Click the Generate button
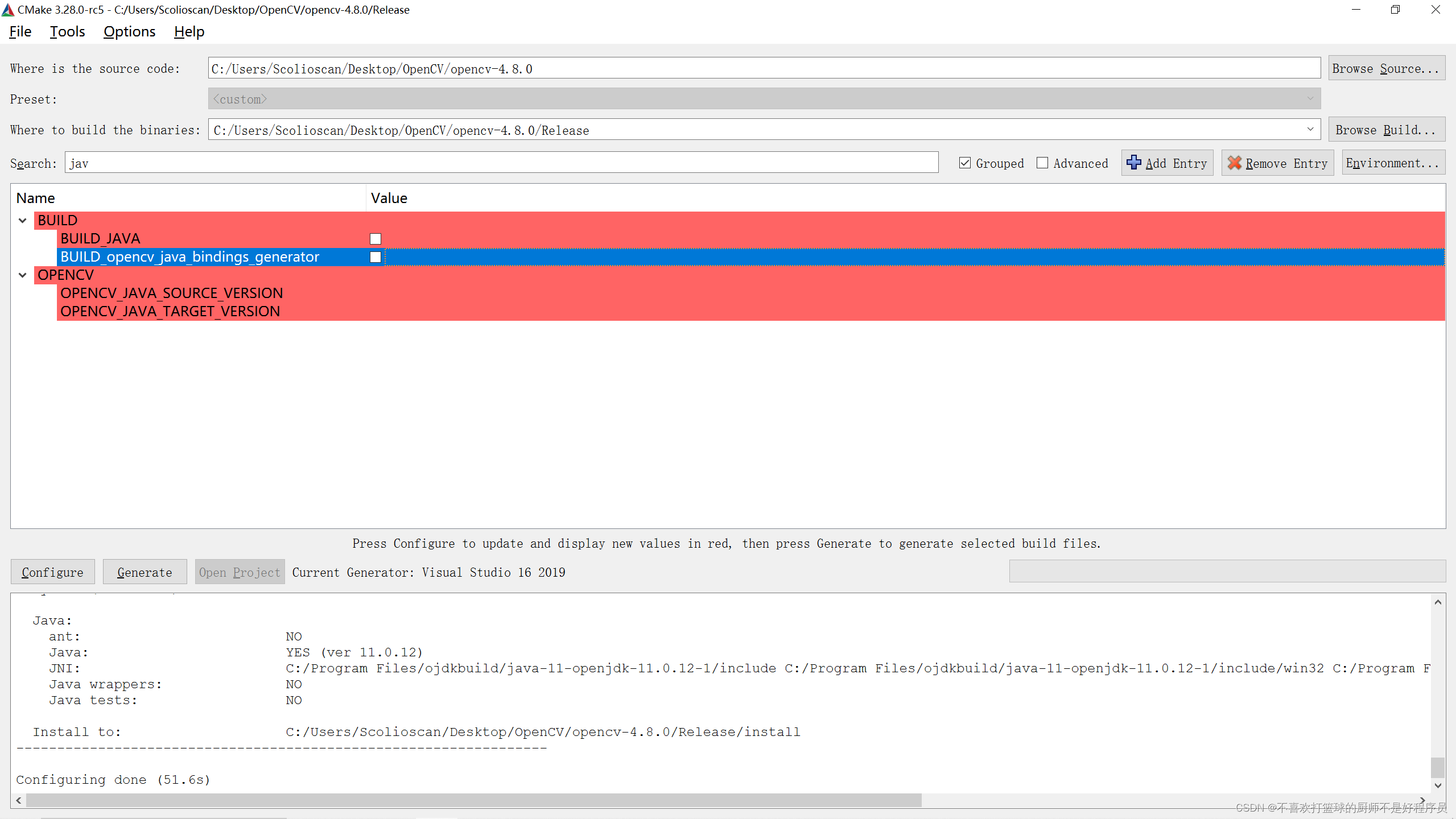This screenshot has height=819, width=1456. 143,572
